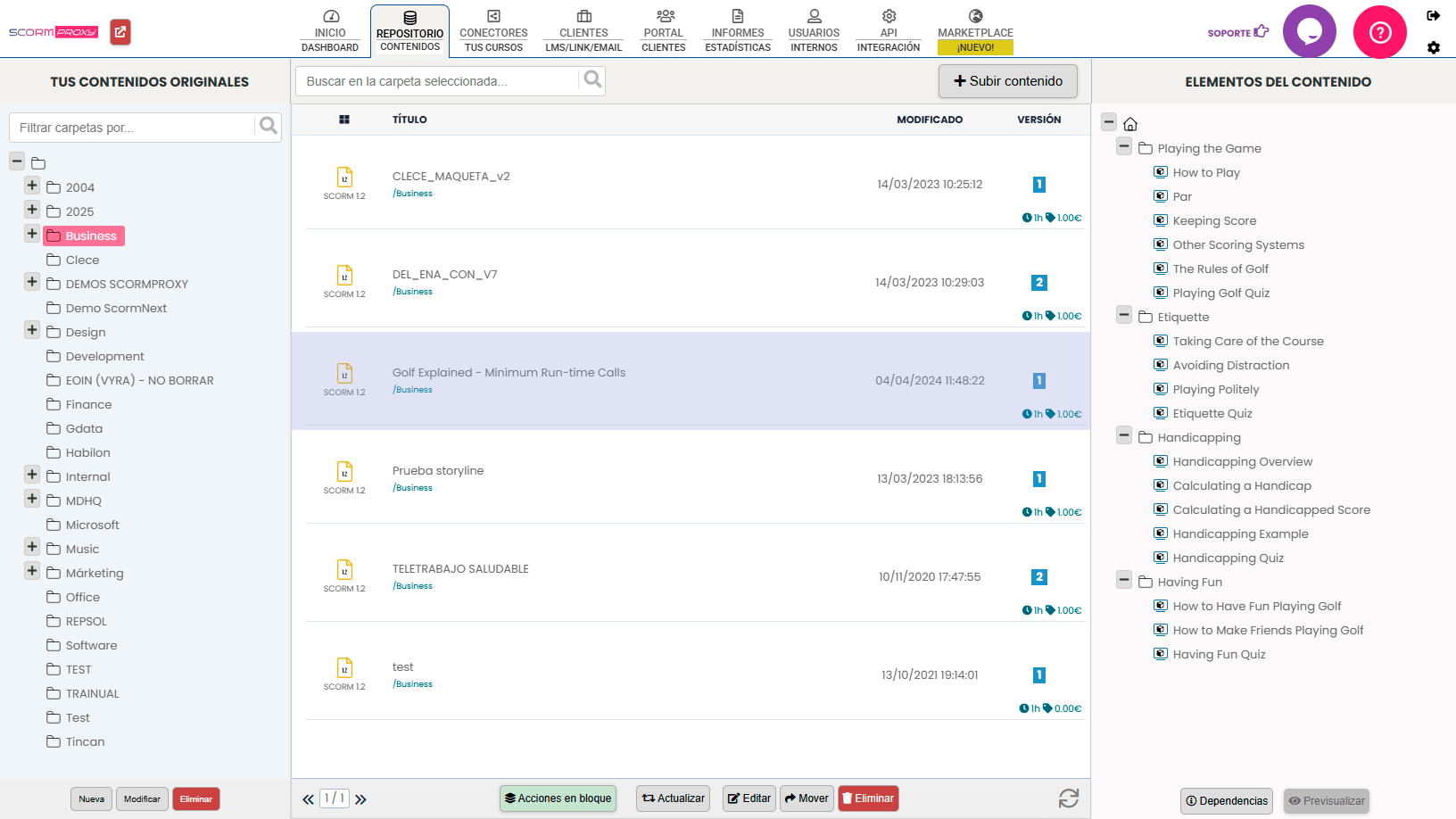Select the Software folder
1456x819 pixels.
coord(91,645)
